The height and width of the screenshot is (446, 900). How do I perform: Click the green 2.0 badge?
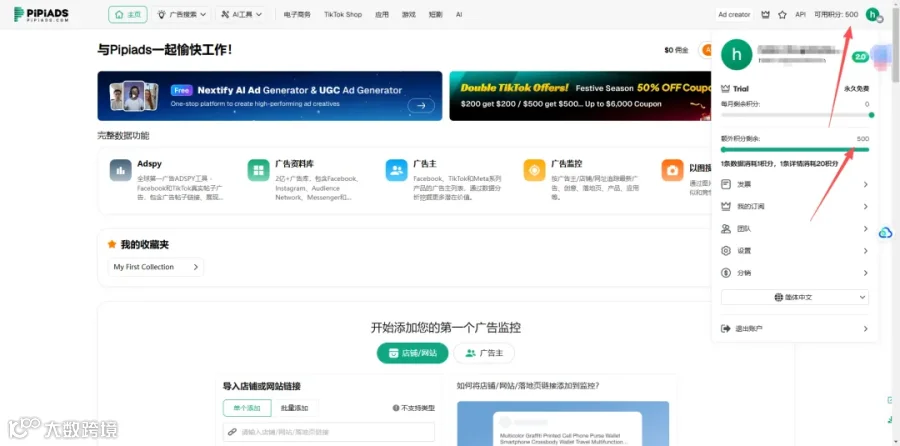pos(860,57)
